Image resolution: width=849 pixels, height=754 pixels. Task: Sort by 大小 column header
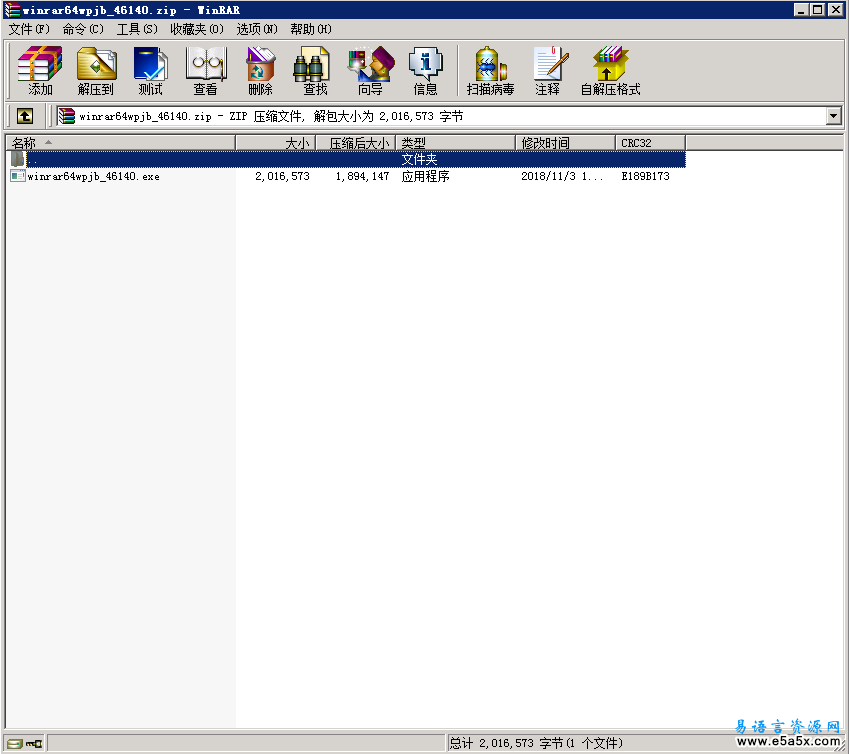pos(276,143)
